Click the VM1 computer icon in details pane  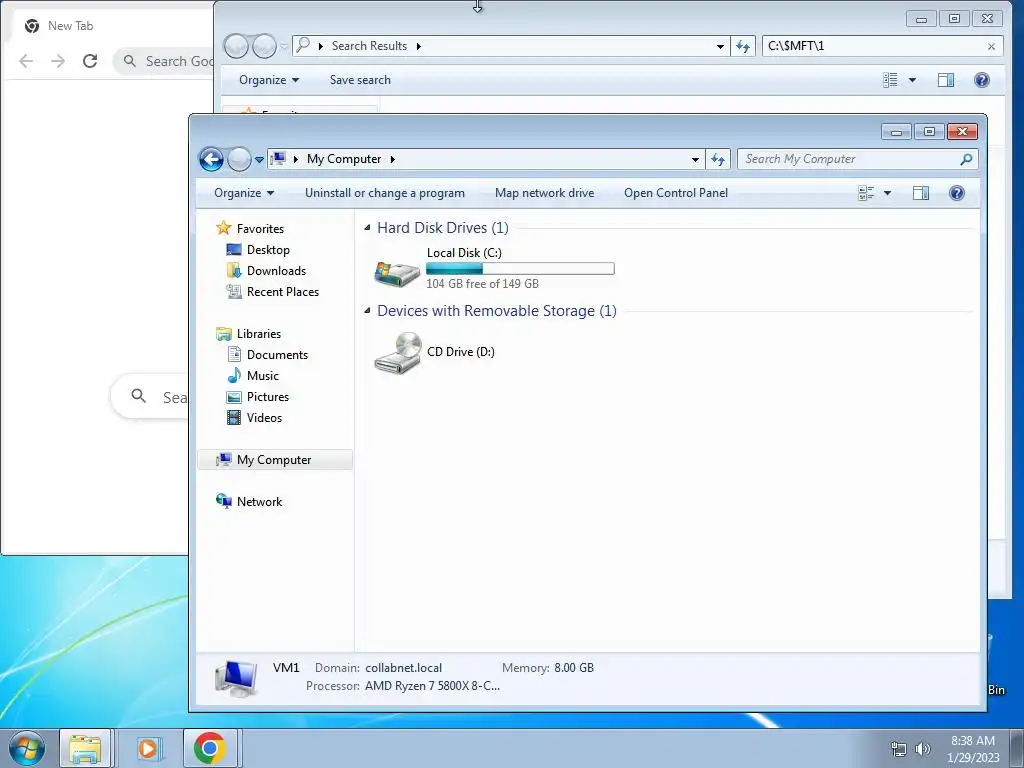coord(236,678)
